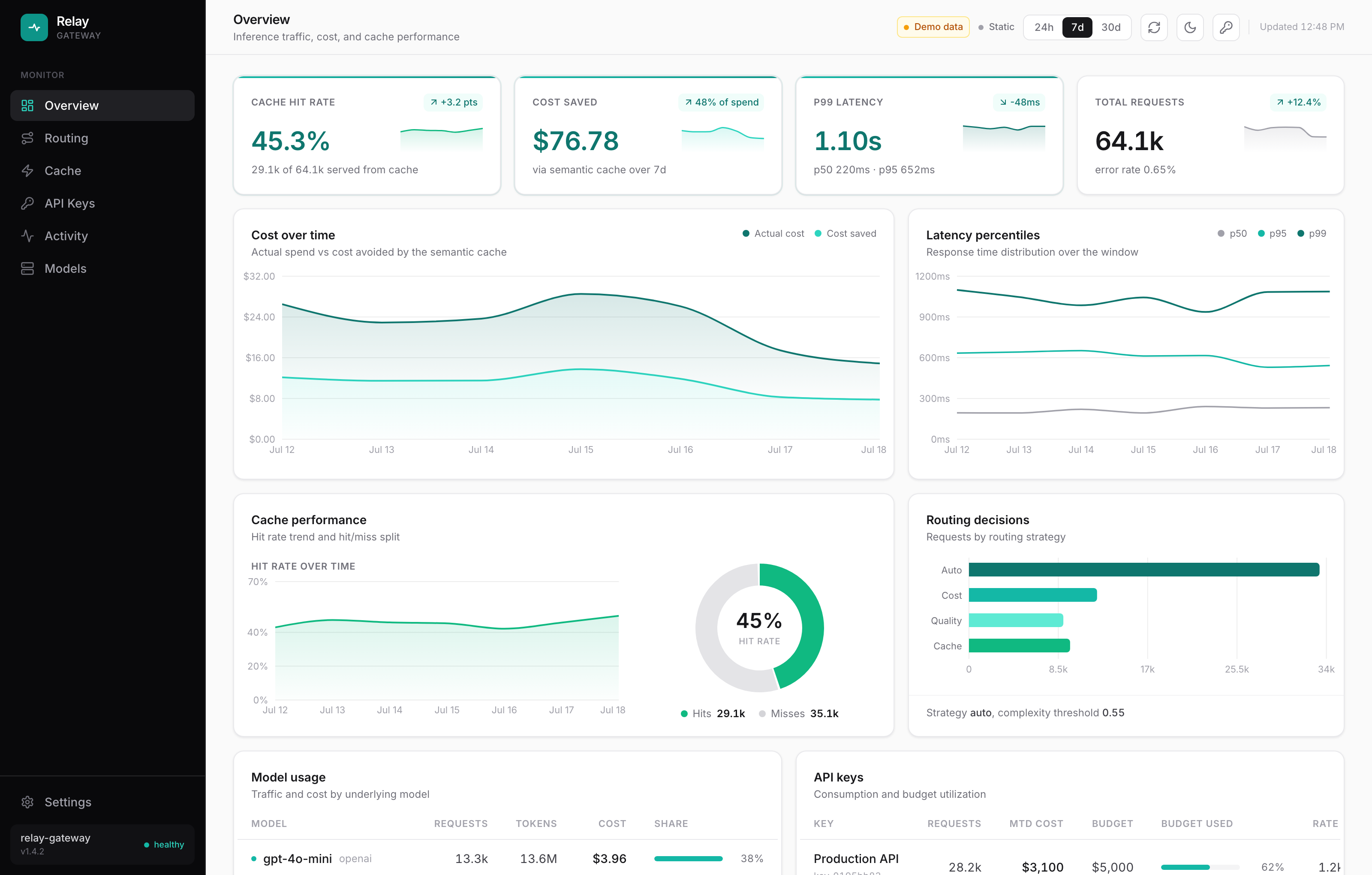Open the Routing sidebar item
The width and height of the screenshot is (1372, 875).
click(102, 138)
